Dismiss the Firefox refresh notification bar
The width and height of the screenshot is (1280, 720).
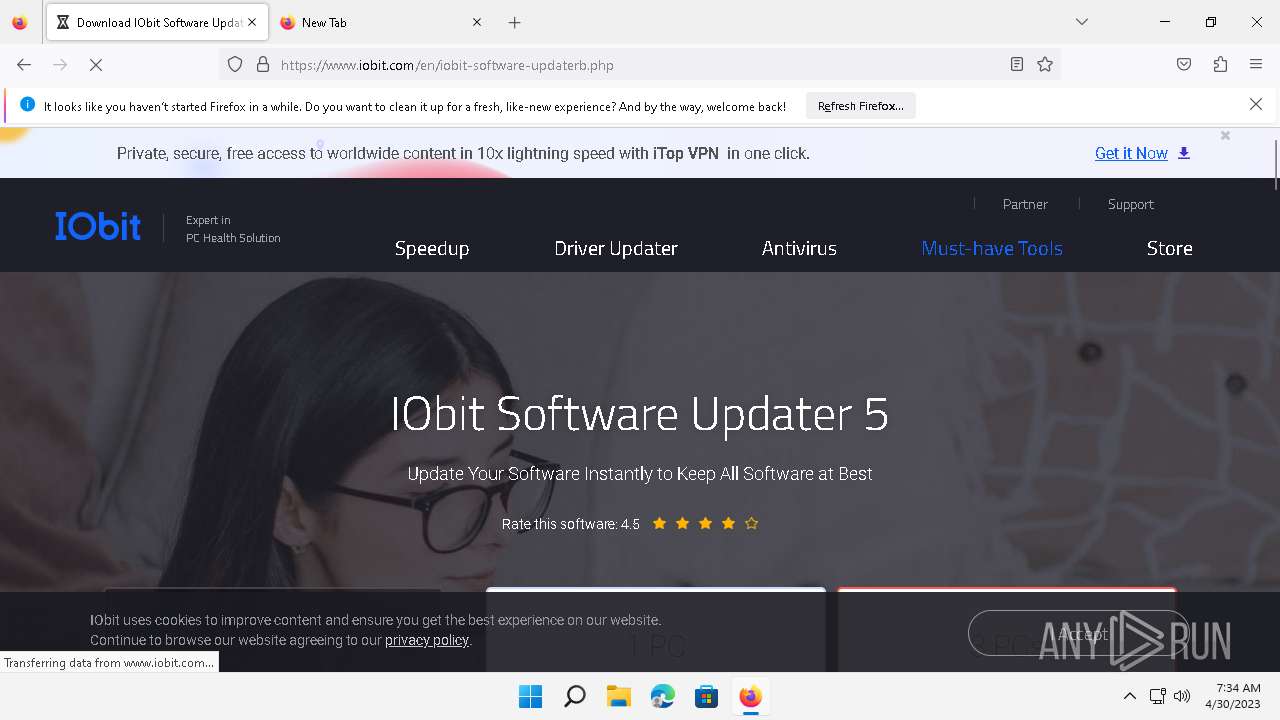(1256, 104)
